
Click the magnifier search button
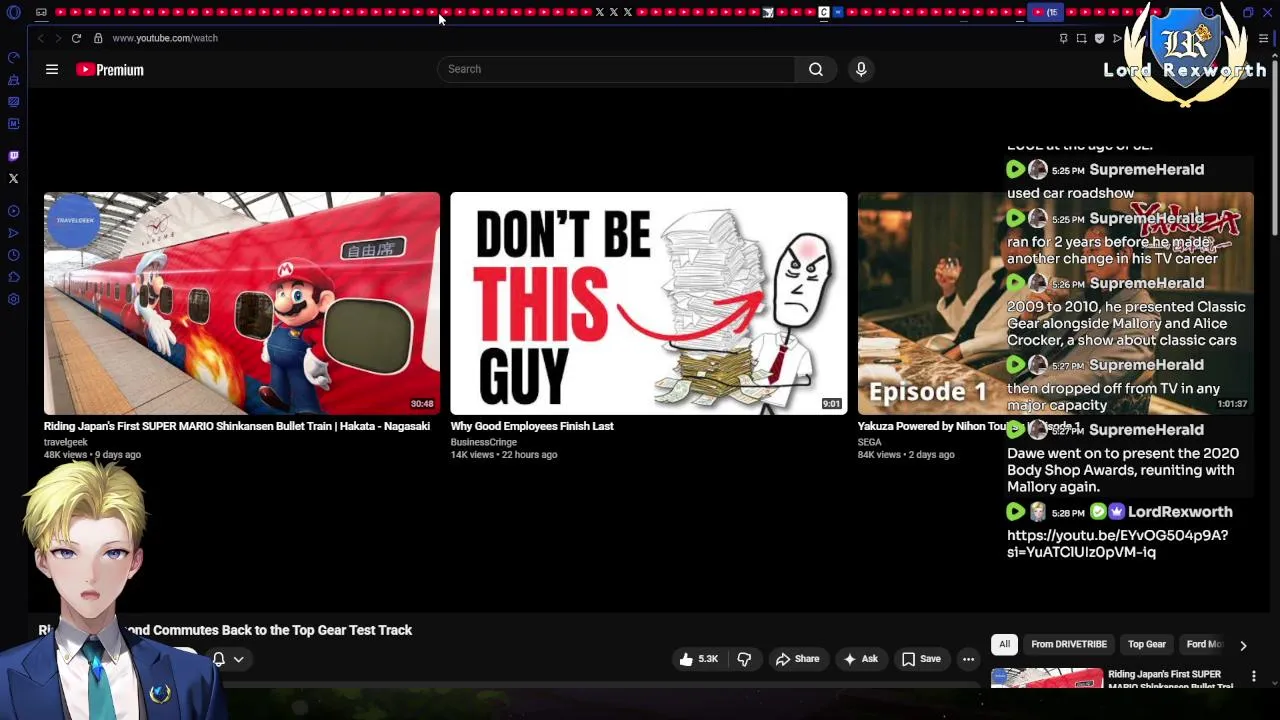point(816,69)
